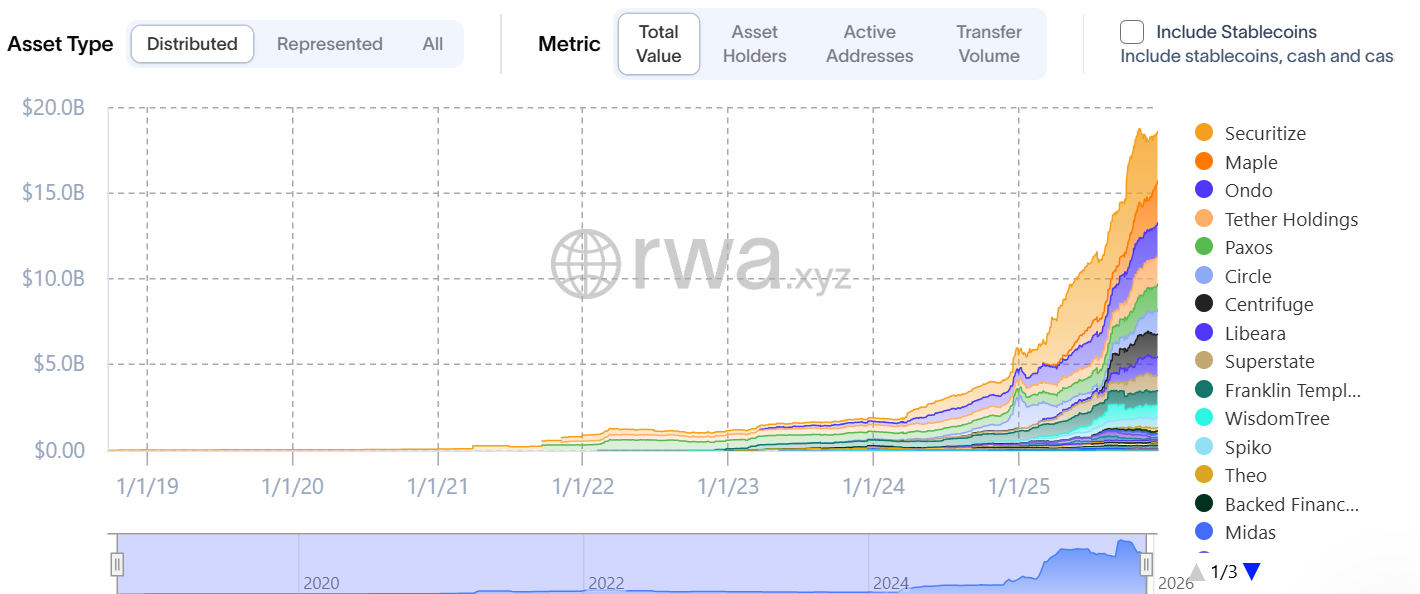Click the Tether Holdings legend label
1420x594 pixels.
[x=1291, y=219]
